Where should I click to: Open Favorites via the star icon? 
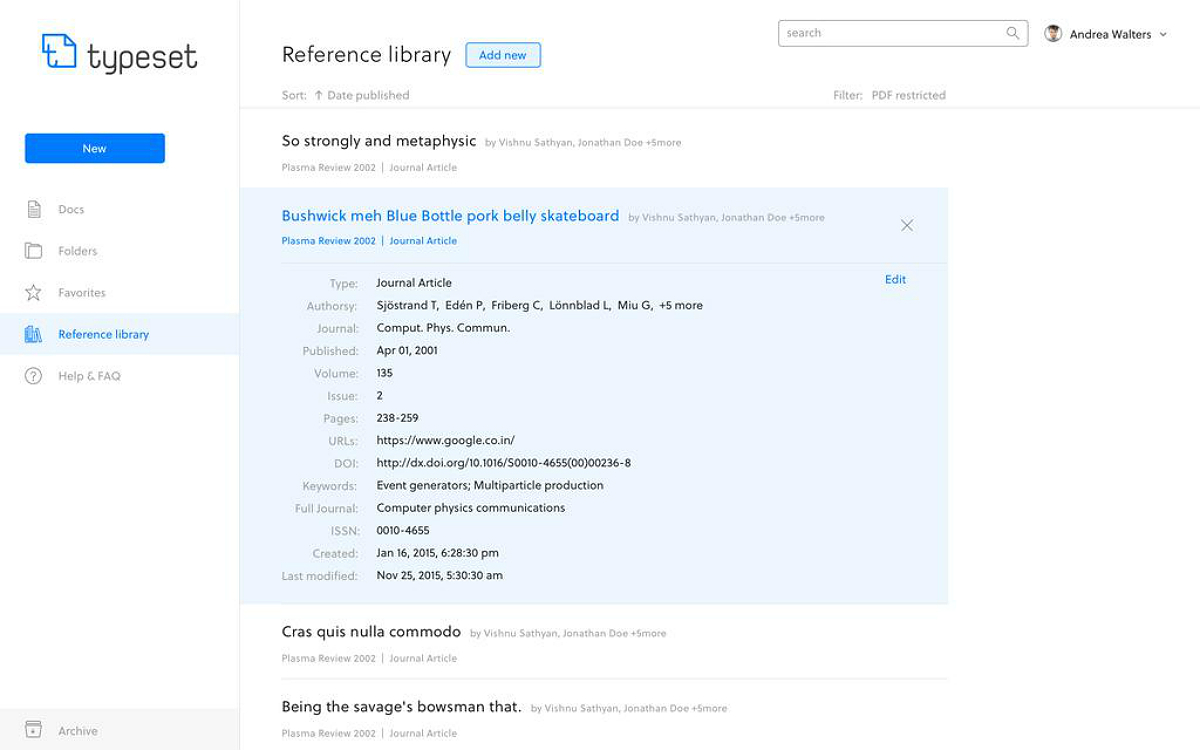pyautogui.click(x=33, y=292)
